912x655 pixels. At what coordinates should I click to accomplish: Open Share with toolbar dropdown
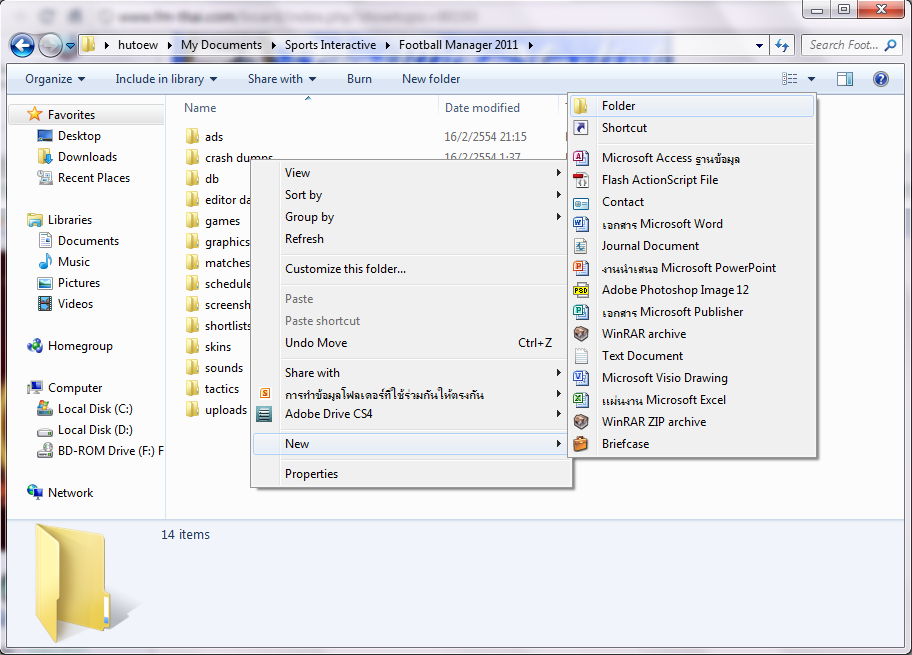click(282, 79)
